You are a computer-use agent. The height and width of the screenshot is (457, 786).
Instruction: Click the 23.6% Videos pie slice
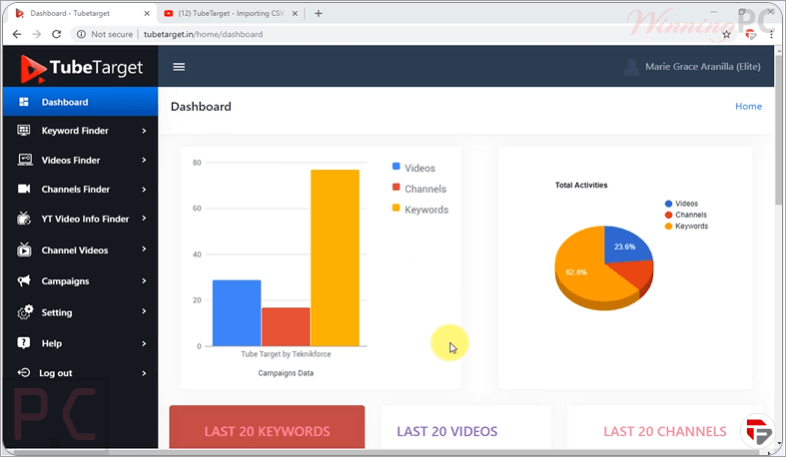pos(625,246)
